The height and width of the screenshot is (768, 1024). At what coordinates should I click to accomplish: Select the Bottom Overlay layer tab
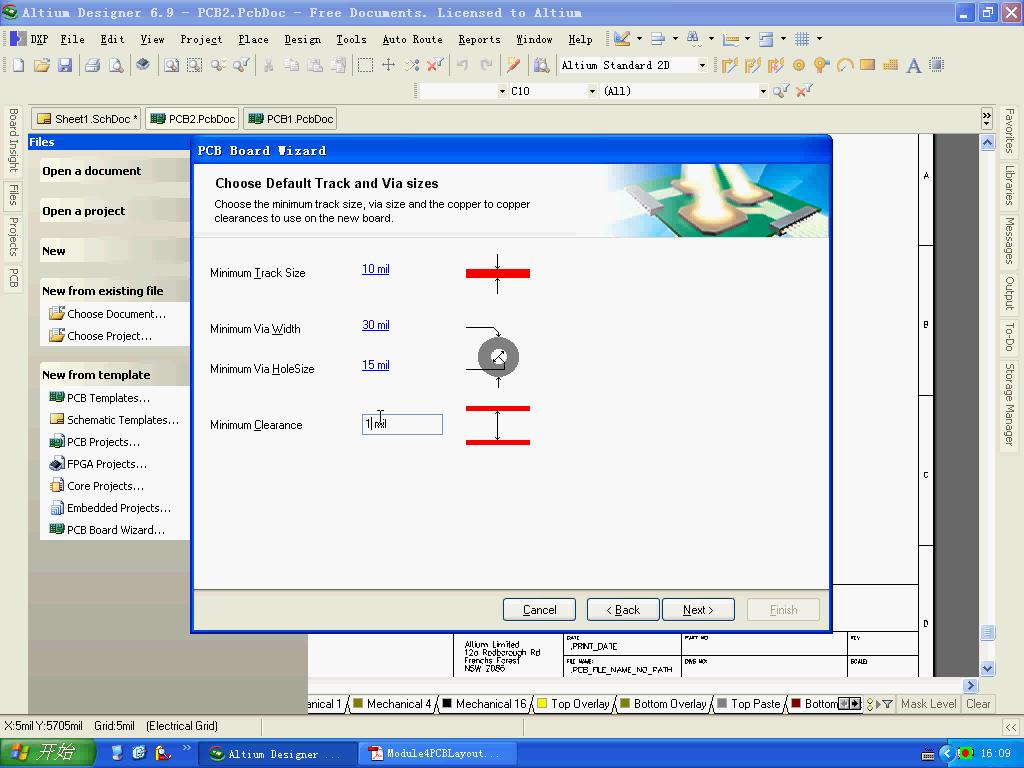663,704
